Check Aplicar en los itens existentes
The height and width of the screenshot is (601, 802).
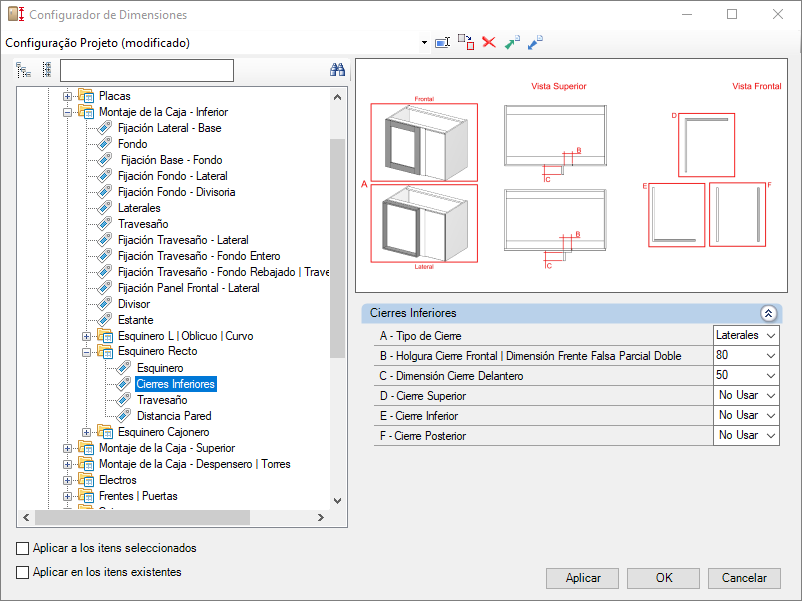[23, 572]
